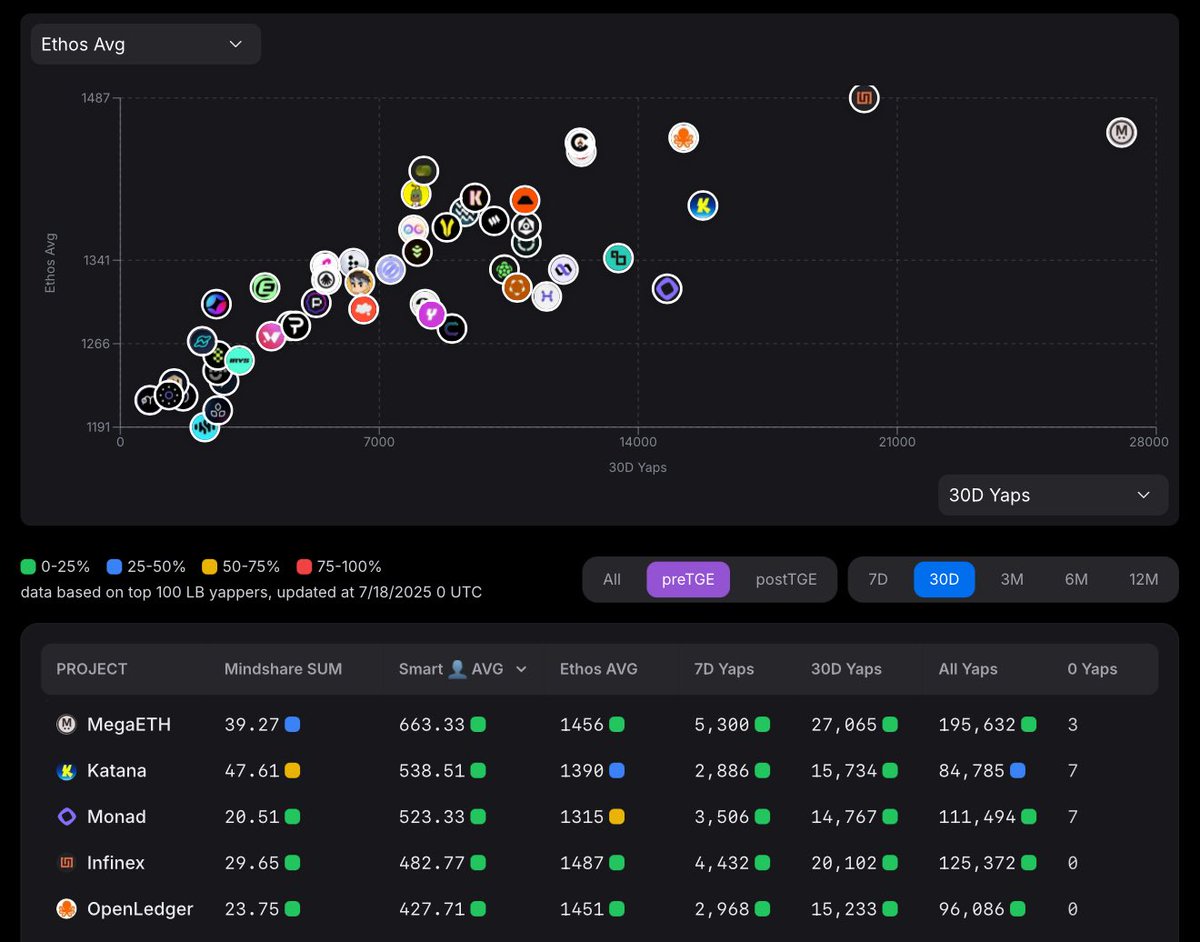Select the blue Katana K point on the chart
Screen dimensions: 1200x942
coord(703,206)
